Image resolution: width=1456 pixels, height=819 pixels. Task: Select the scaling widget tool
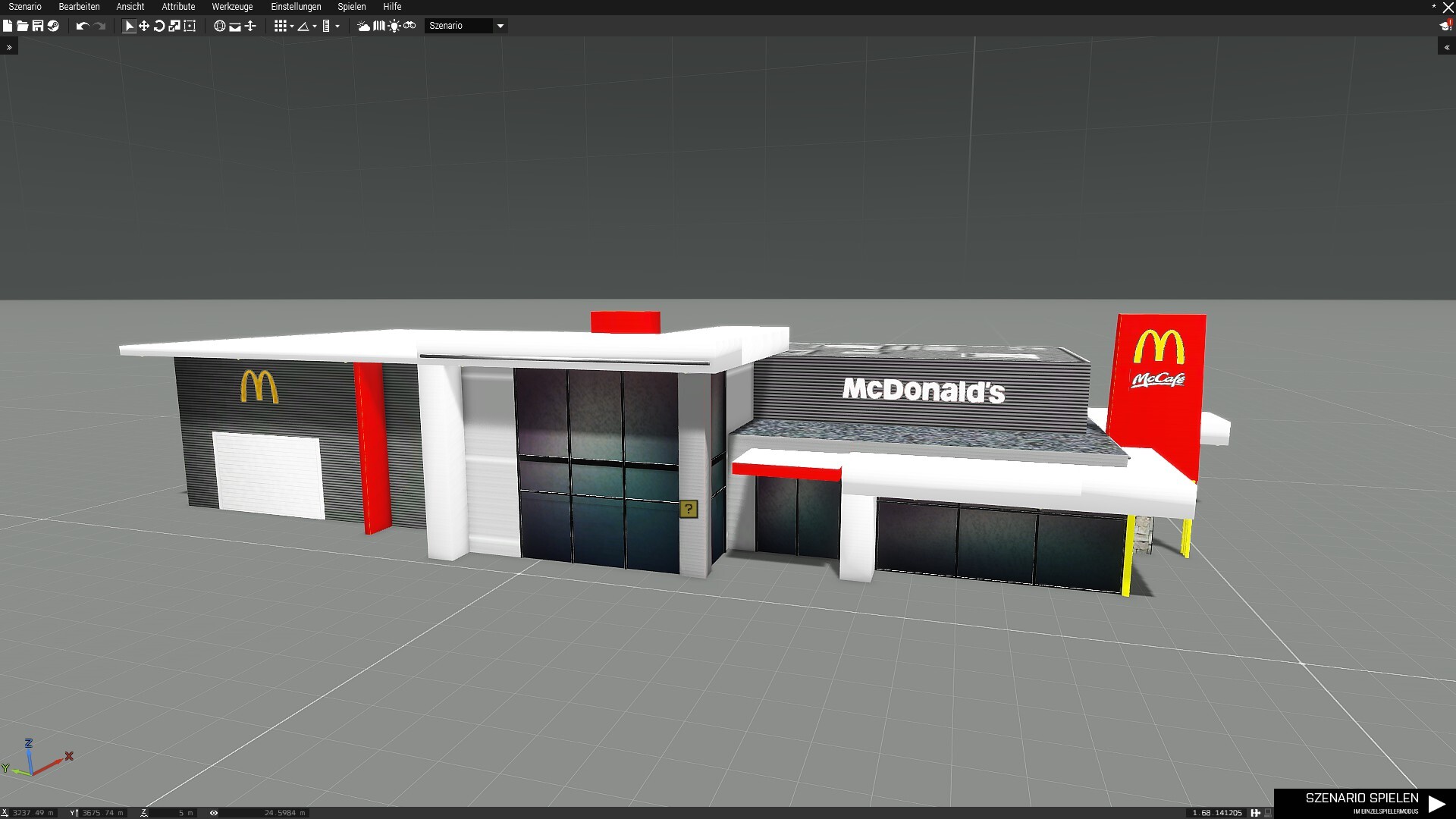174,26
